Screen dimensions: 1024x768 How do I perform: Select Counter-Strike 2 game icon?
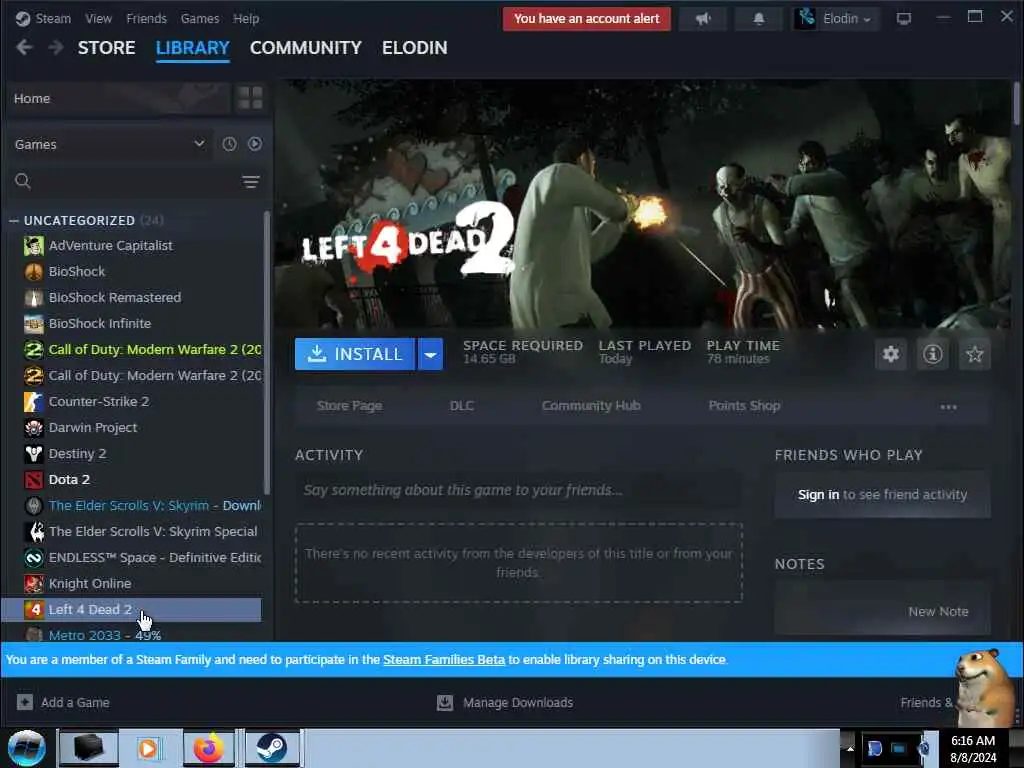tap(34, 402)
